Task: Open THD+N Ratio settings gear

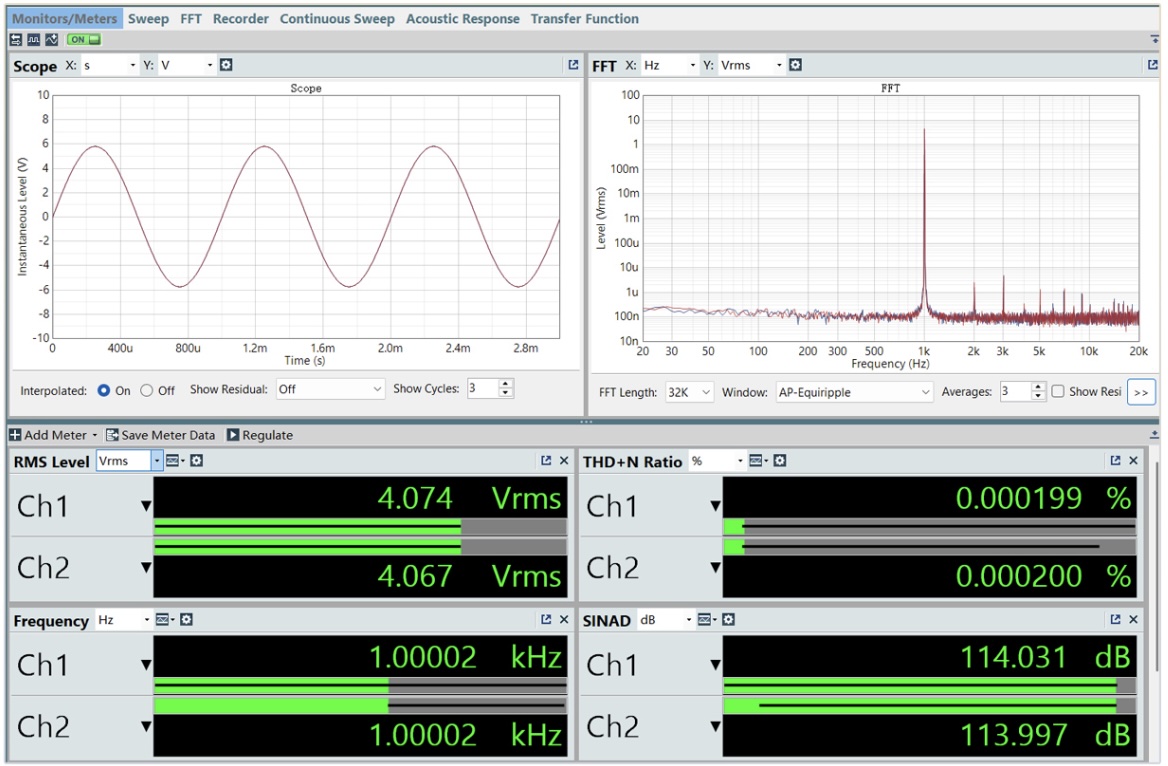Action: pyautogui.click(x=780, y=460)
